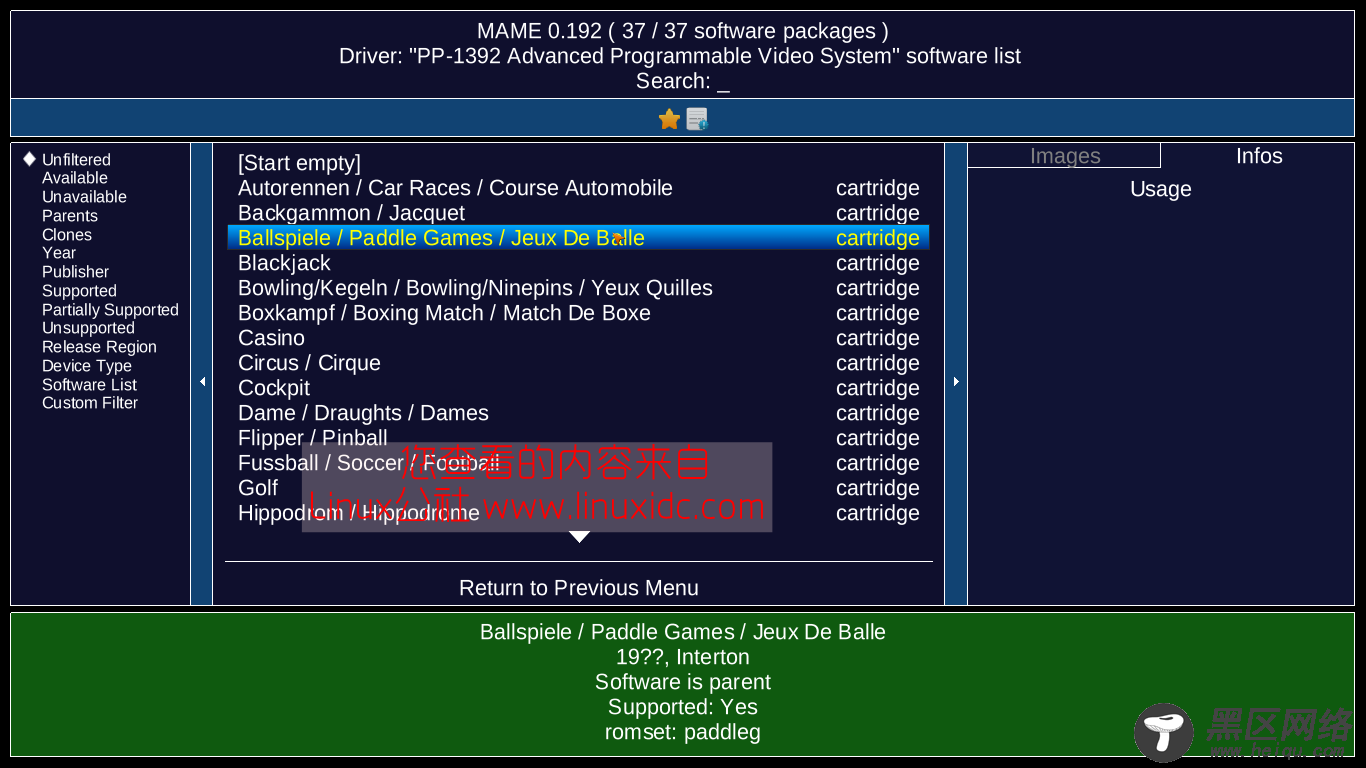Select Ballspiele / Paddle Games entry
Image resolution: width=1366 pixels, height=768 pixels.
pos(579,238)
